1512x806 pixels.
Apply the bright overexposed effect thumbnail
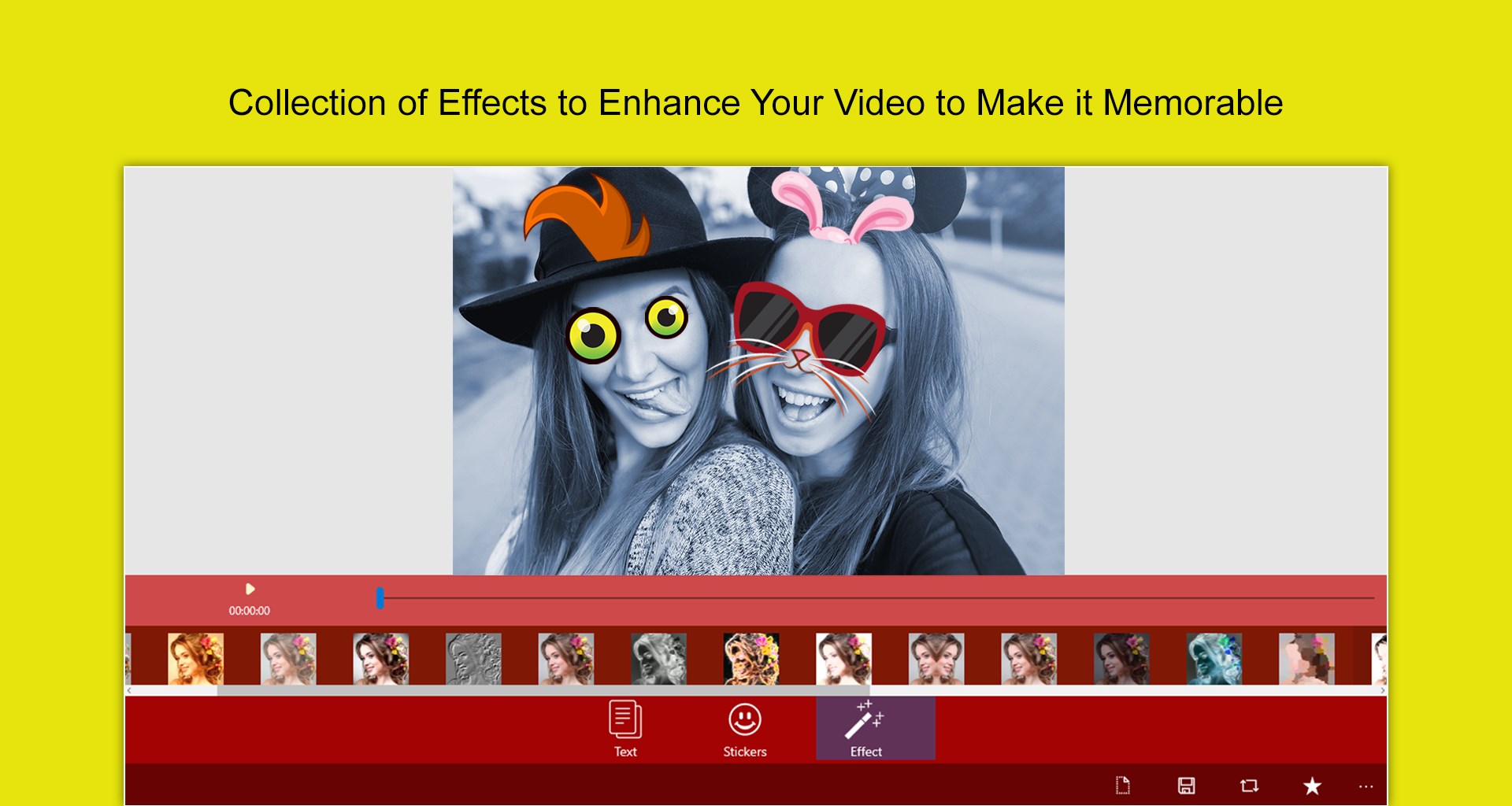pos(843,659)
